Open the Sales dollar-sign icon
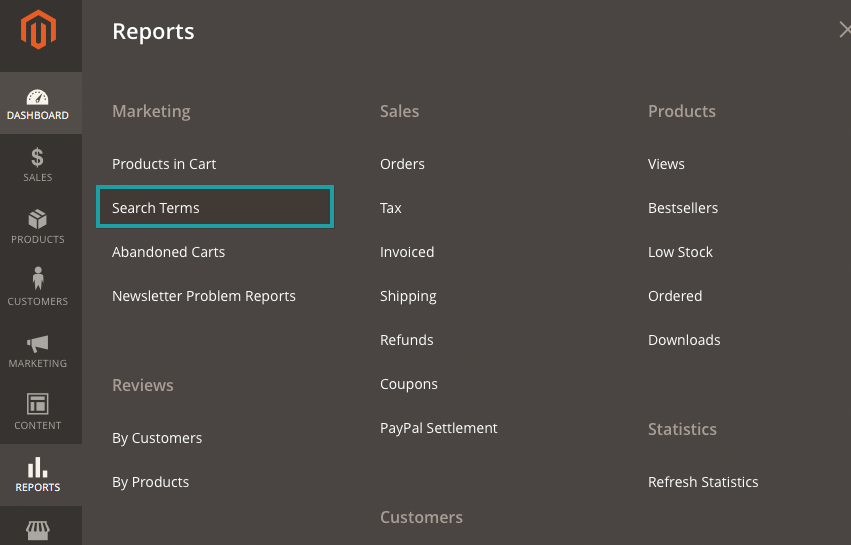851x545 pixels. click(x=38, y=158)
